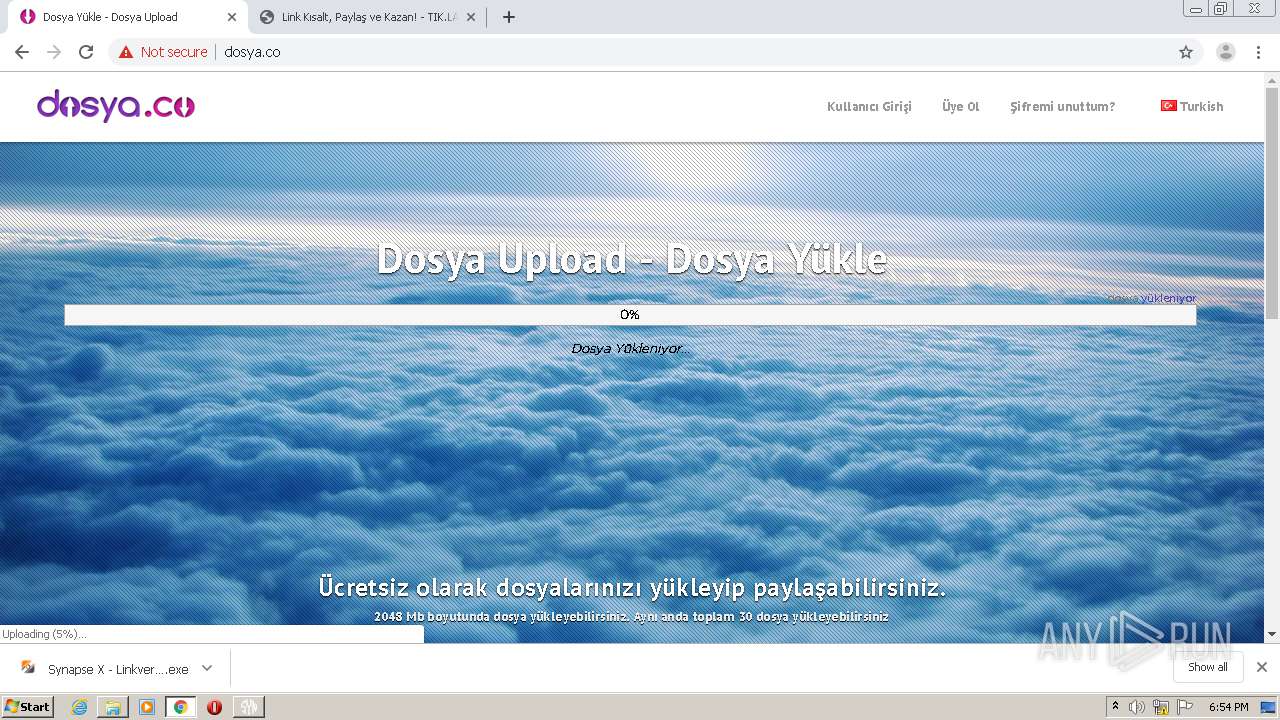Switch to the Dosya Yükle - Dosya Upload tab
This screenshot has width=1280, height=720.
[126, 17]
